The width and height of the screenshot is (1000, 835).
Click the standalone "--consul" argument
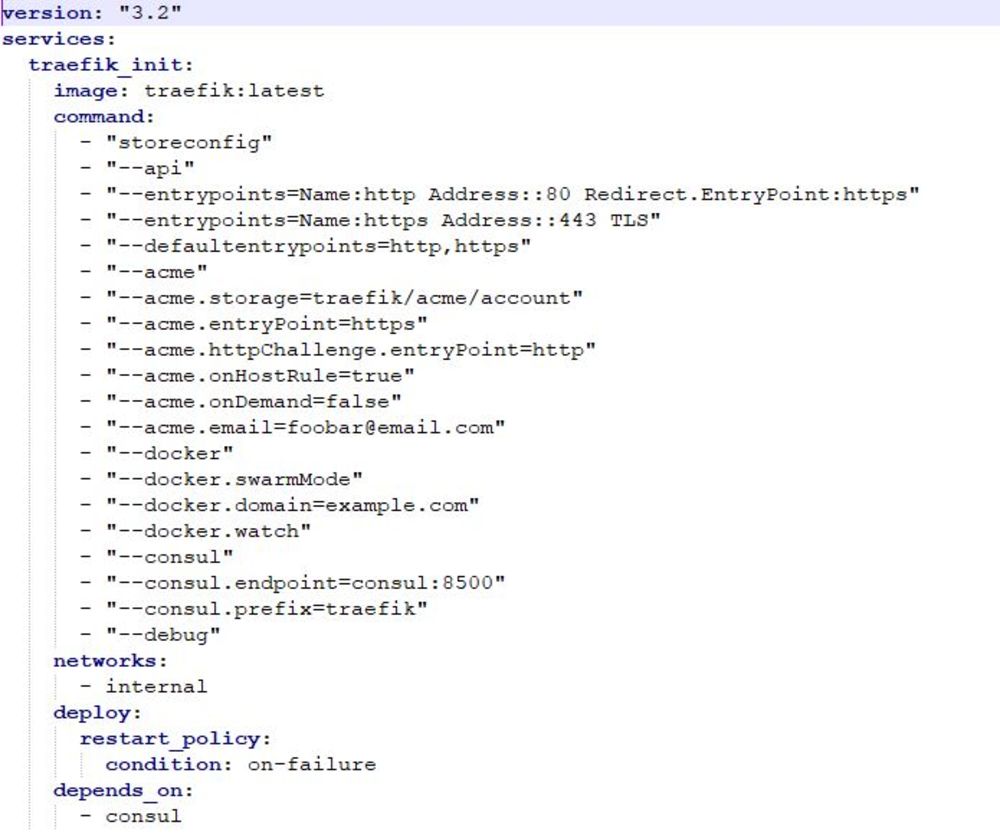(170, 557)
